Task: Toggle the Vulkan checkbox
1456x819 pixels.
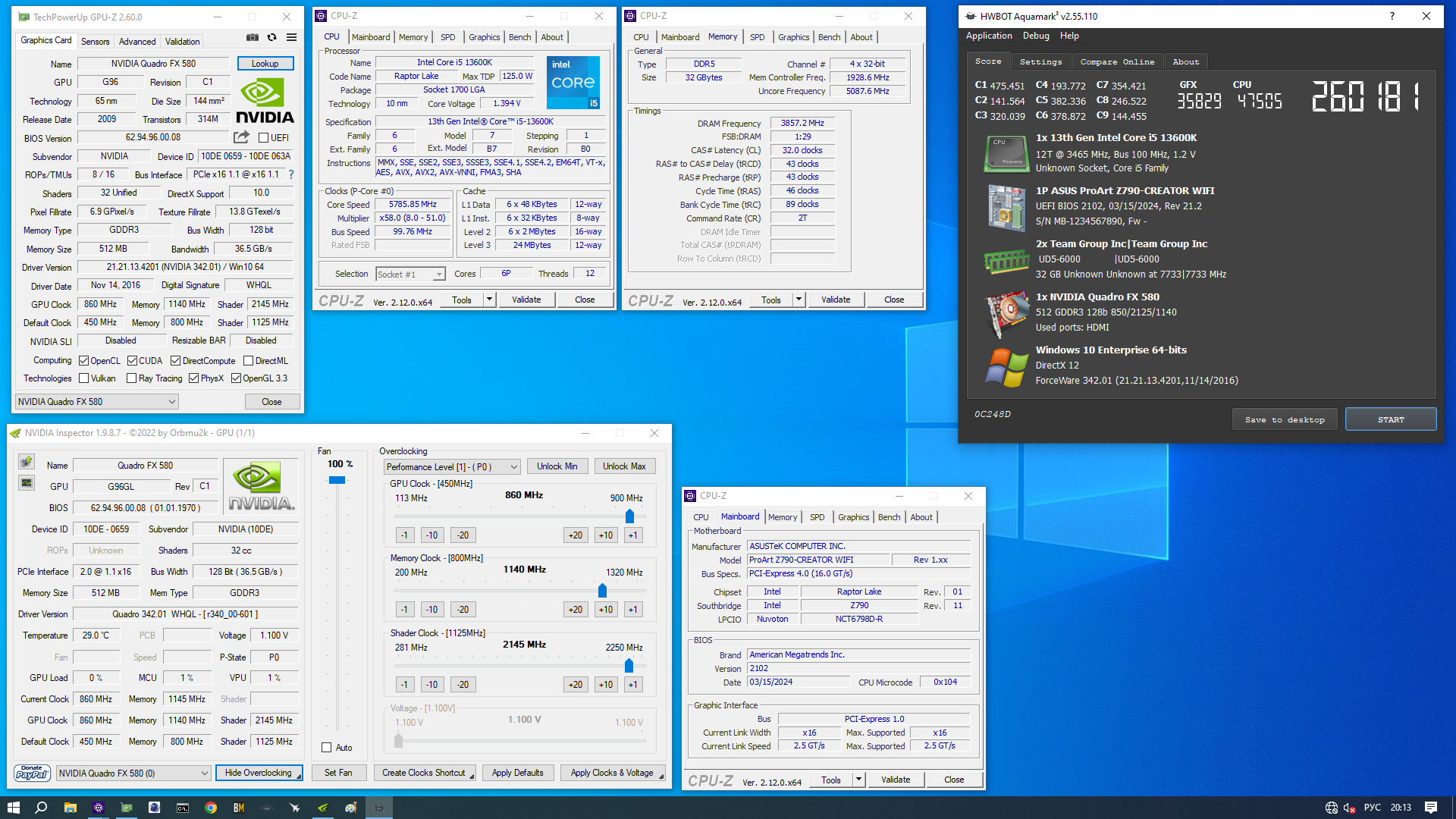Action: tap(84, 378)
